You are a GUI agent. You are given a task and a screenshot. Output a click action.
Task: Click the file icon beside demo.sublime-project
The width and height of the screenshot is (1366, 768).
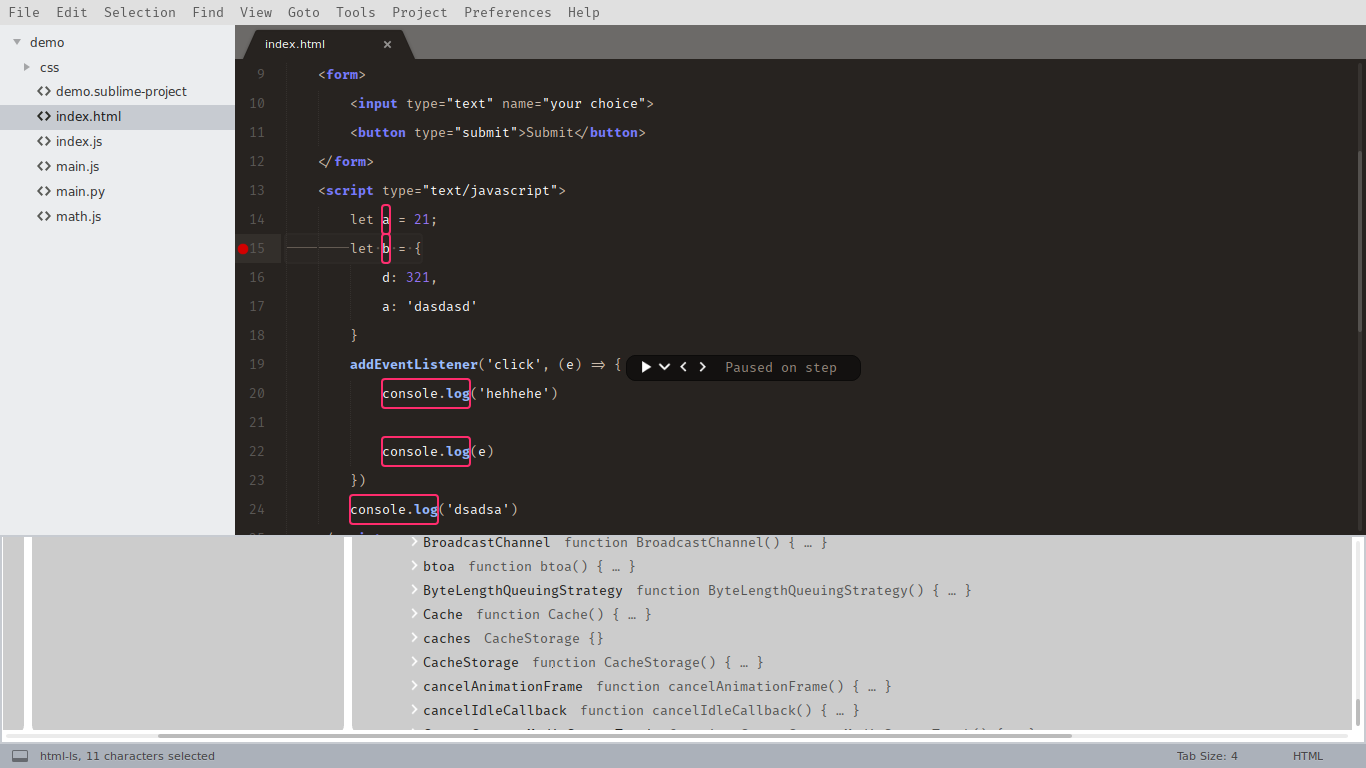(43, 91)
